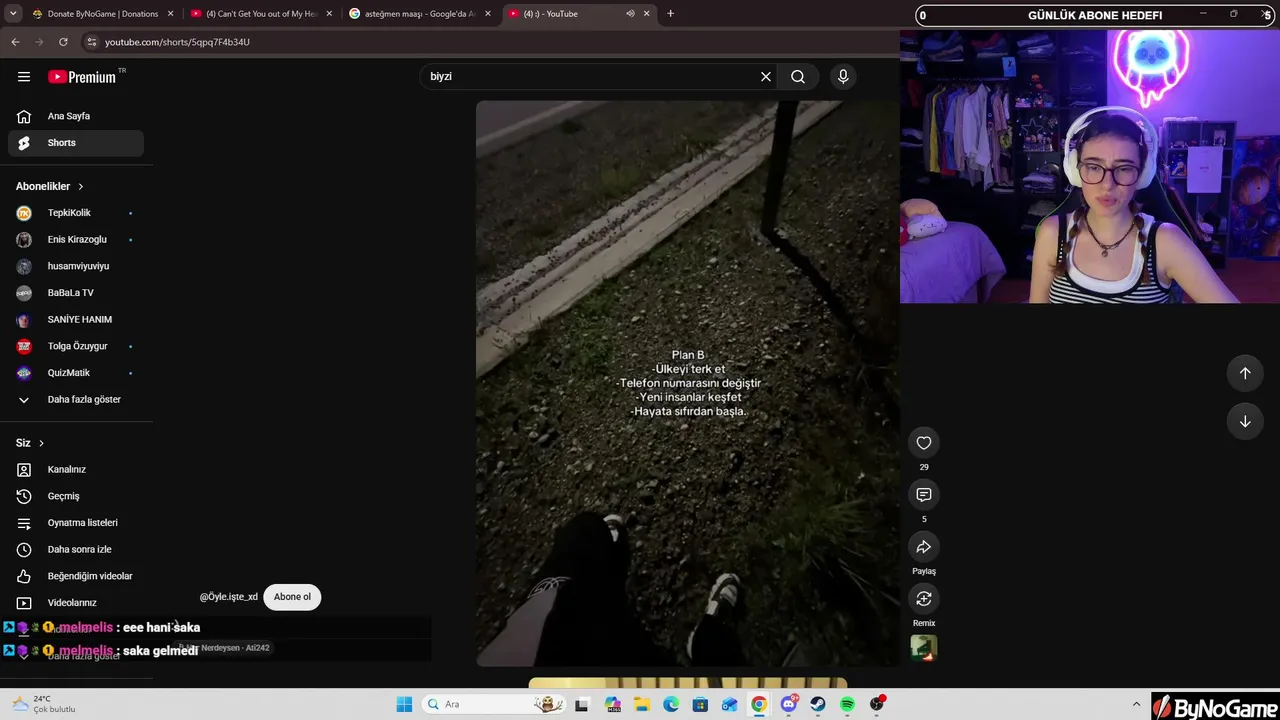Screen dimensions: 1280x720
Task: Open Daha sonra izle list
Action: tap(76, 550)
